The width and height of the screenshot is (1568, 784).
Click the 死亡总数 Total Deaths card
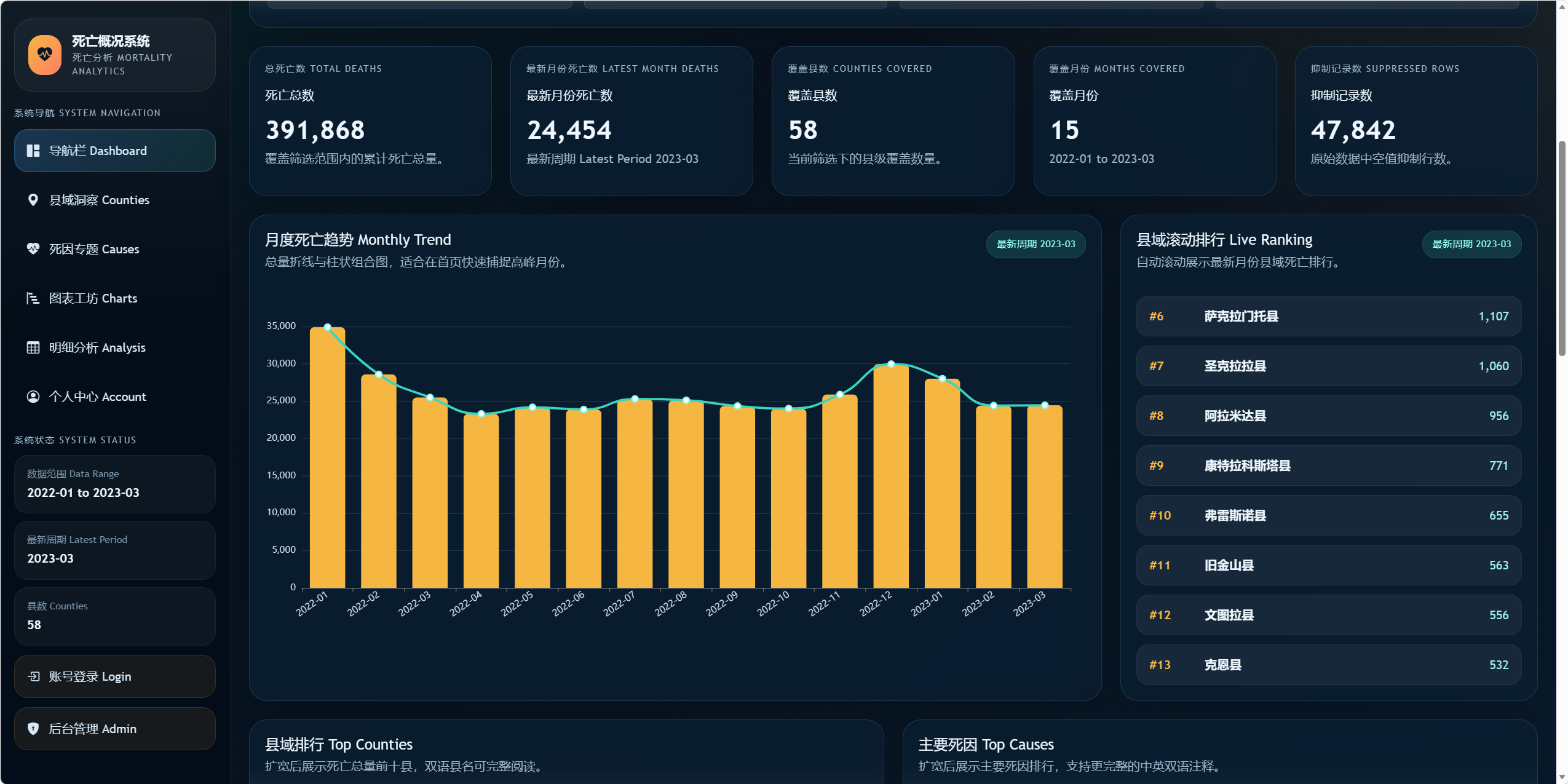(370, 121)
